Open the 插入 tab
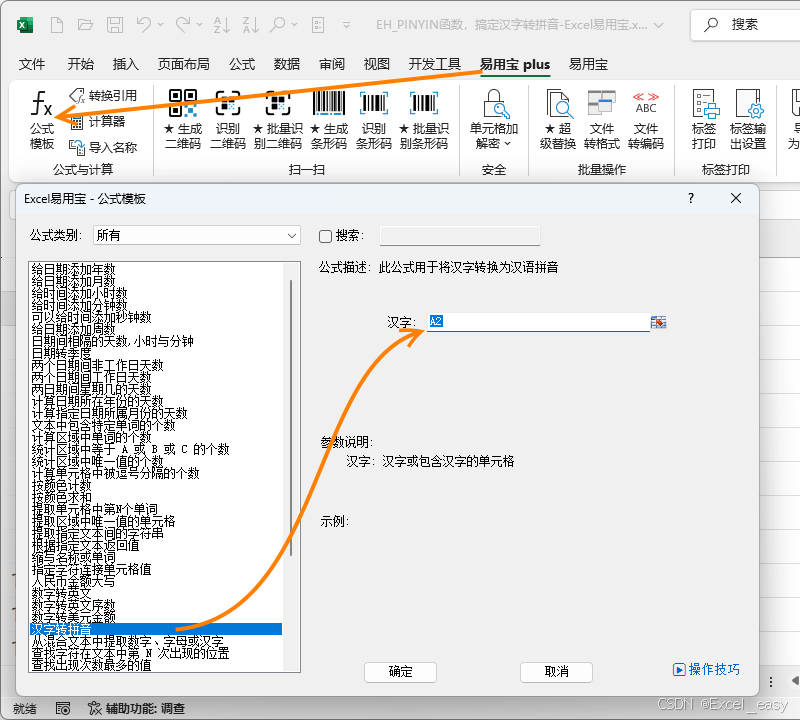This screenshot has height=720, width=800. pyautogui.click(x=126, y=64)
